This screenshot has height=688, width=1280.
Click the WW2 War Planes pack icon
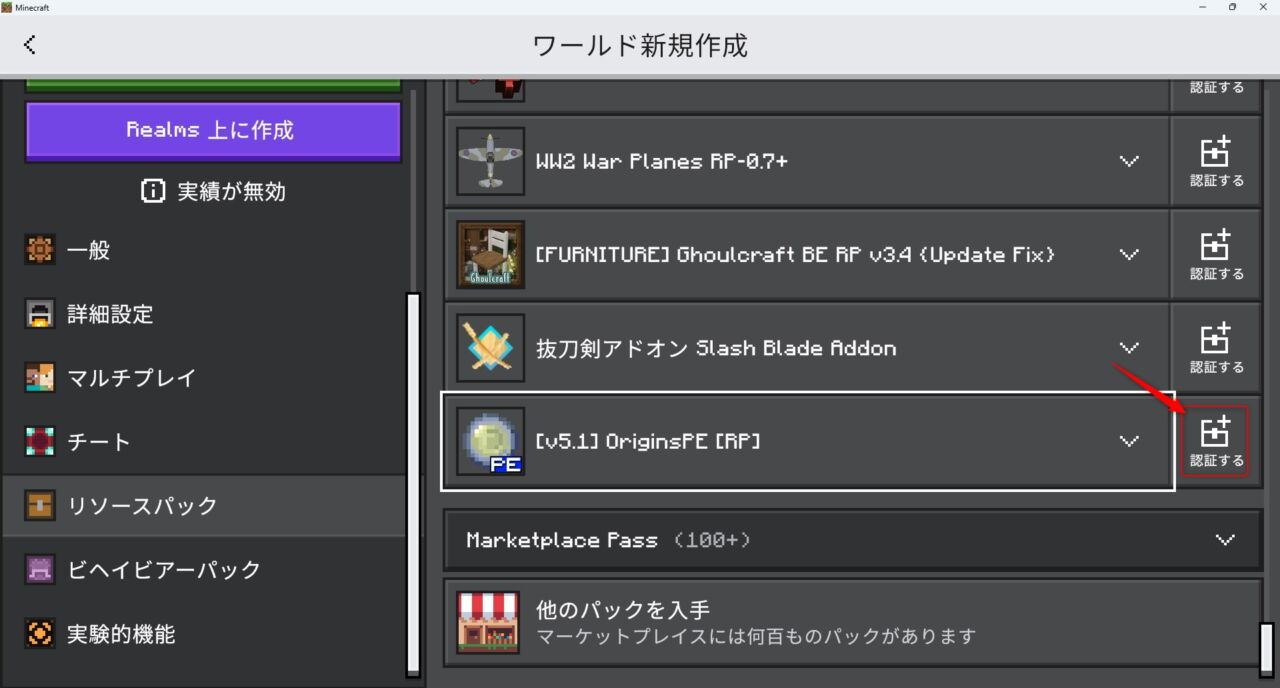coord(490,161)
